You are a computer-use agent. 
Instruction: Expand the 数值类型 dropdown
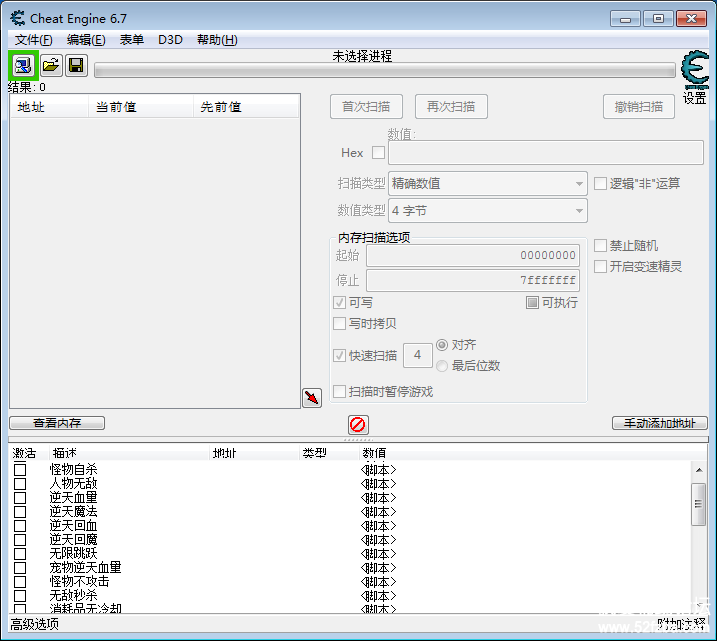(488, 211)
